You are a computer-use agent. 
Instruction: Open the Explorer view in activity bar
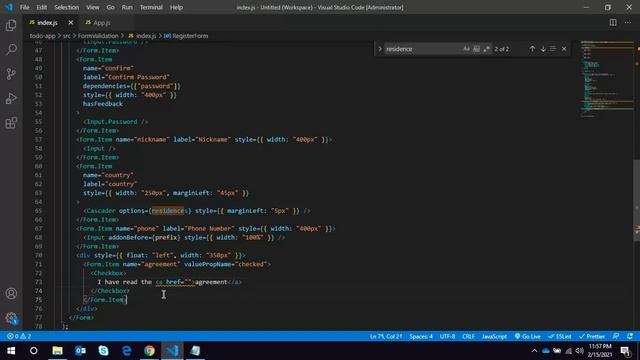(11, 25)
